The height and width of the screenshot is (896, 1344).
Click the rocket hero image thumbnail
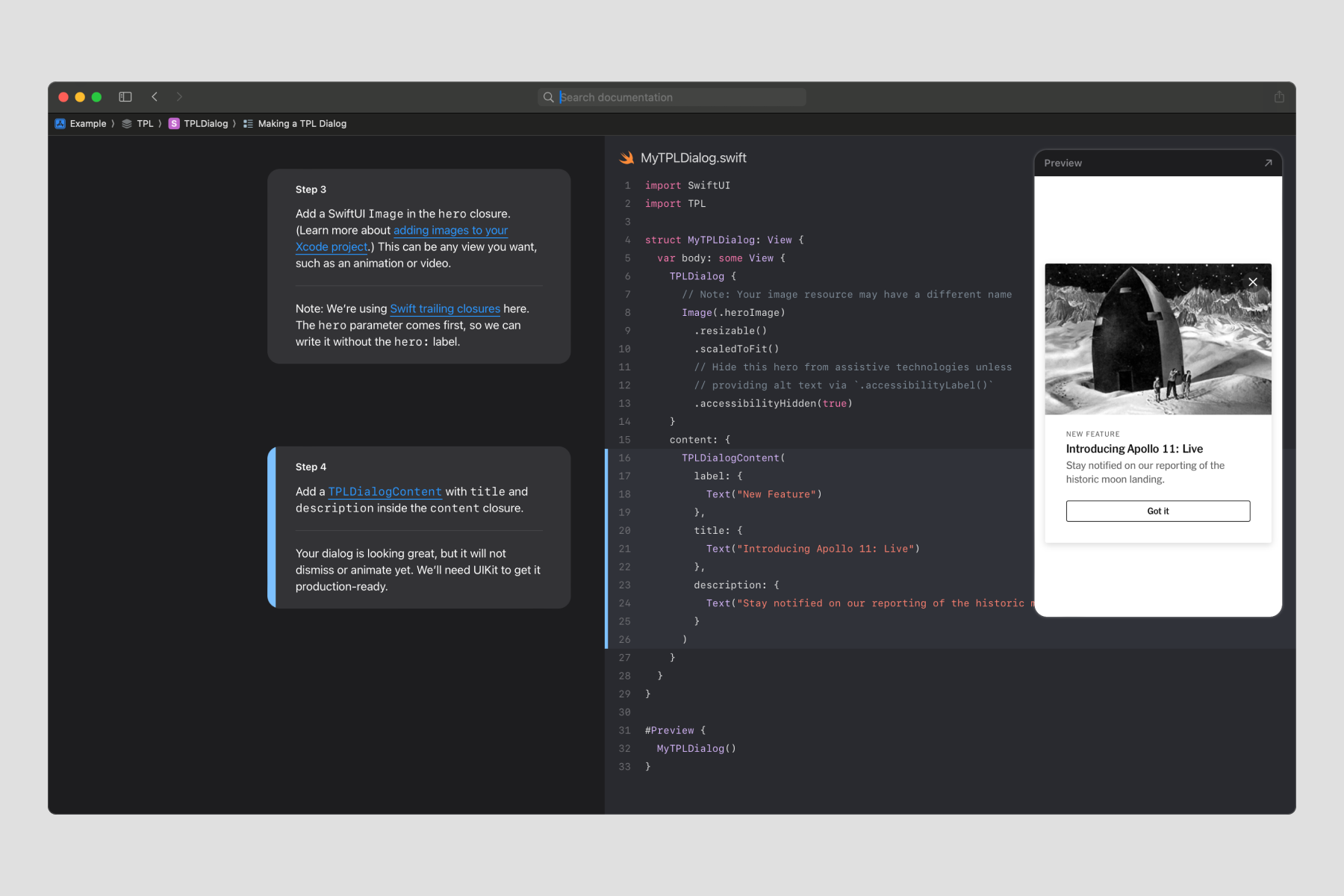(x=1158, y=339)
